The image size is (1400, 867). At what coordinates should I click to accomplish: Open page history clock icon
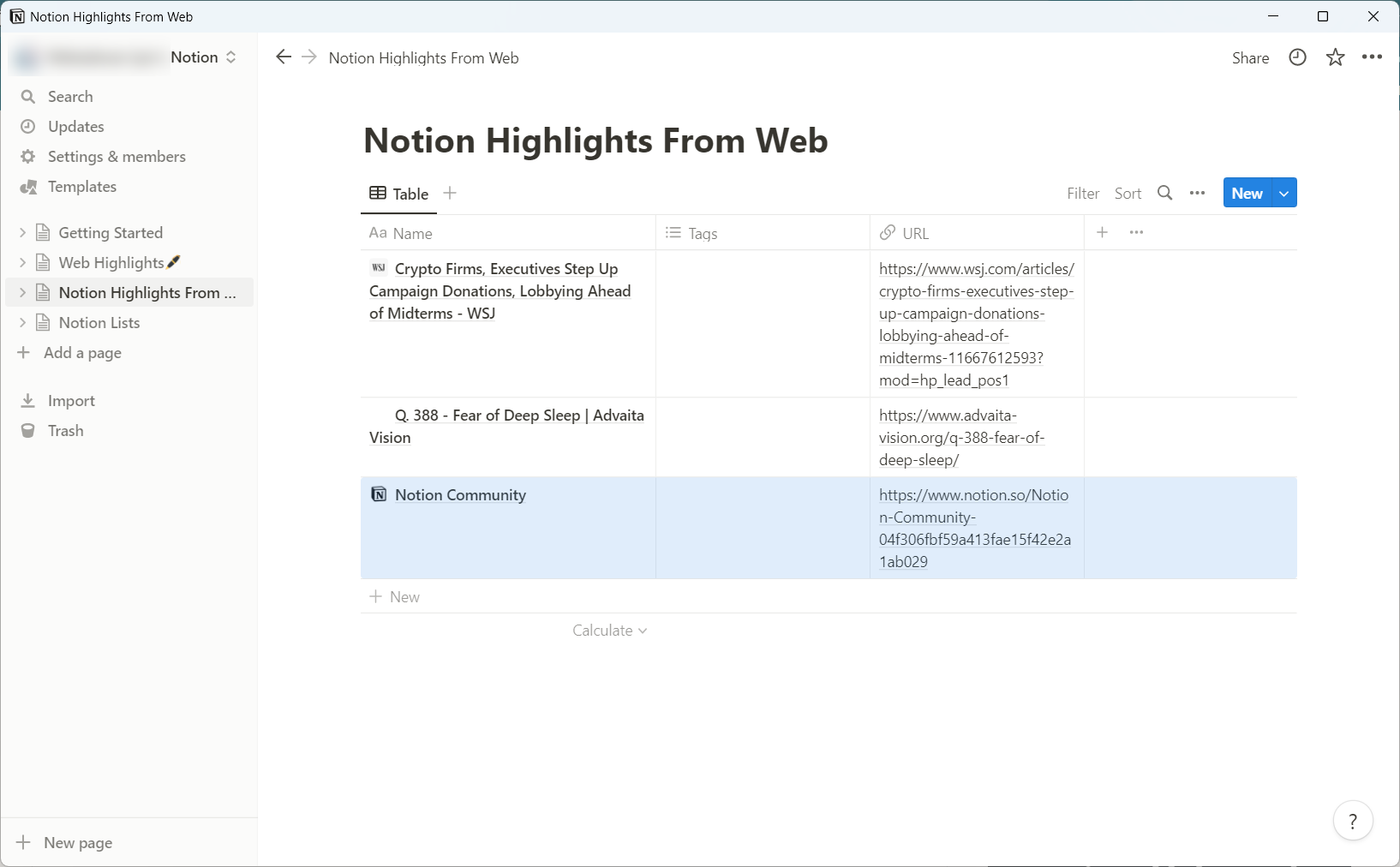pos(1298,57)
